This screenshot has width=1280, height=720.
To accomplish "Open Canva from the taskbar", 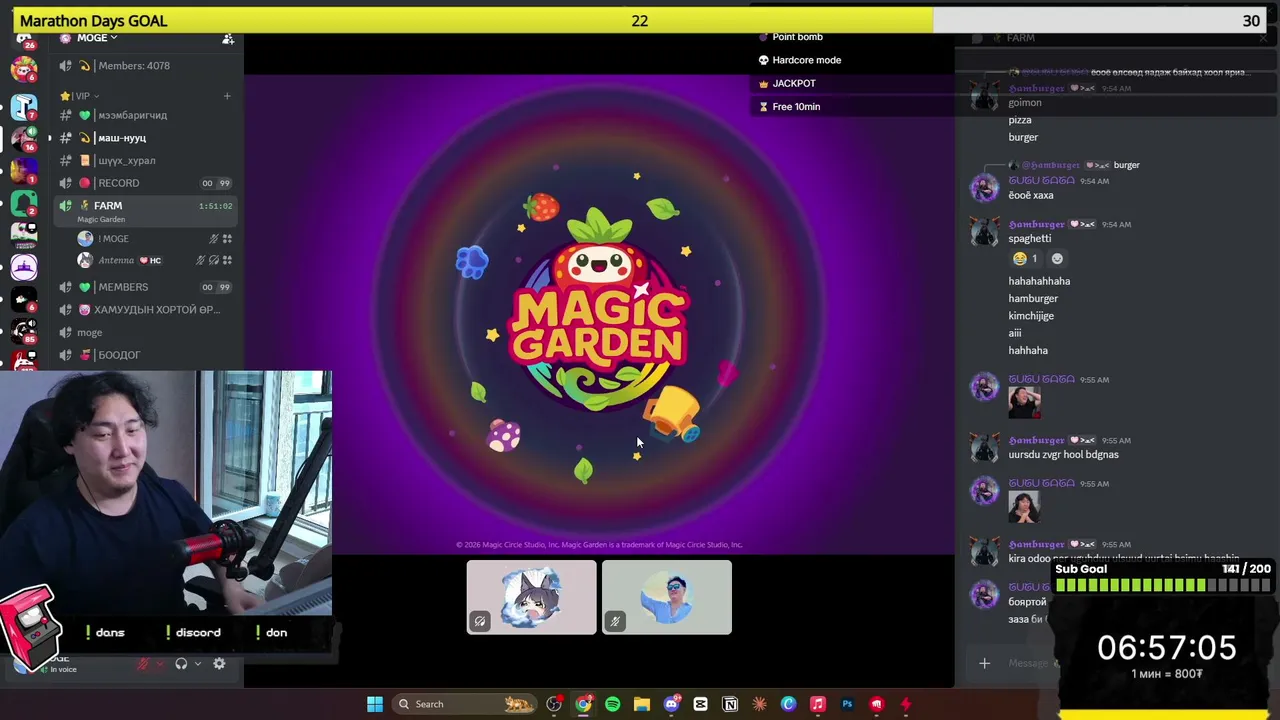I will coord(788,704).
